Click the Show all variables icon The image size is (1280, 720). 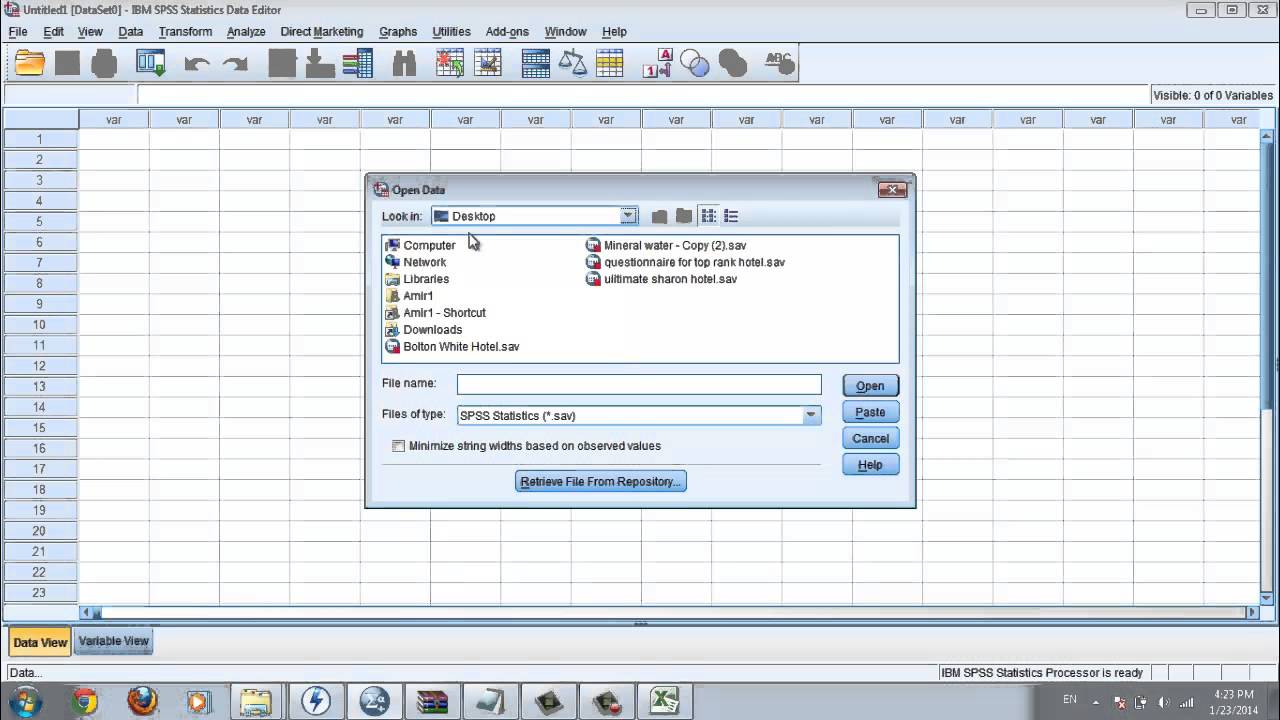click(733, 64)
